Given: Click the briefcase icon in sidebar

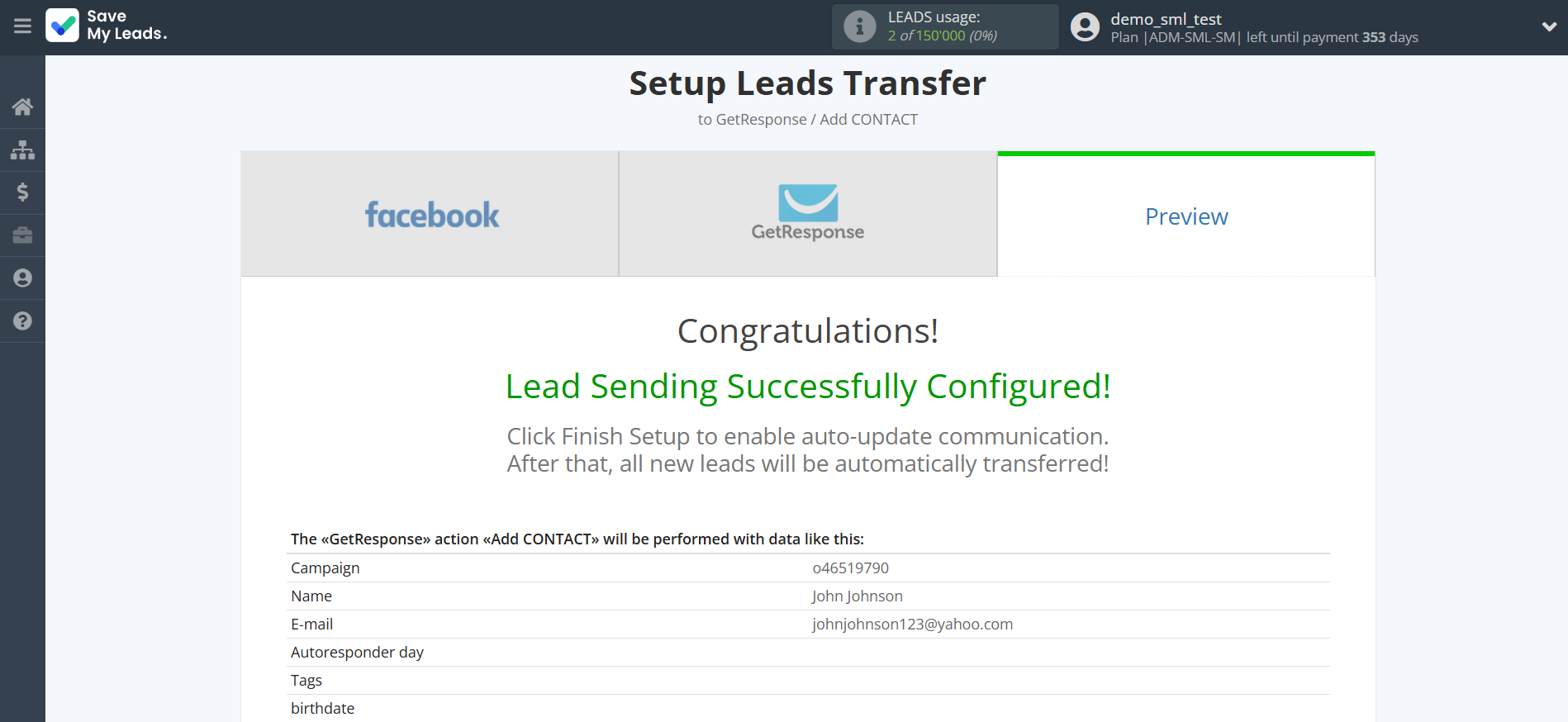Looking at the screenshot, I should click(22, 235).
